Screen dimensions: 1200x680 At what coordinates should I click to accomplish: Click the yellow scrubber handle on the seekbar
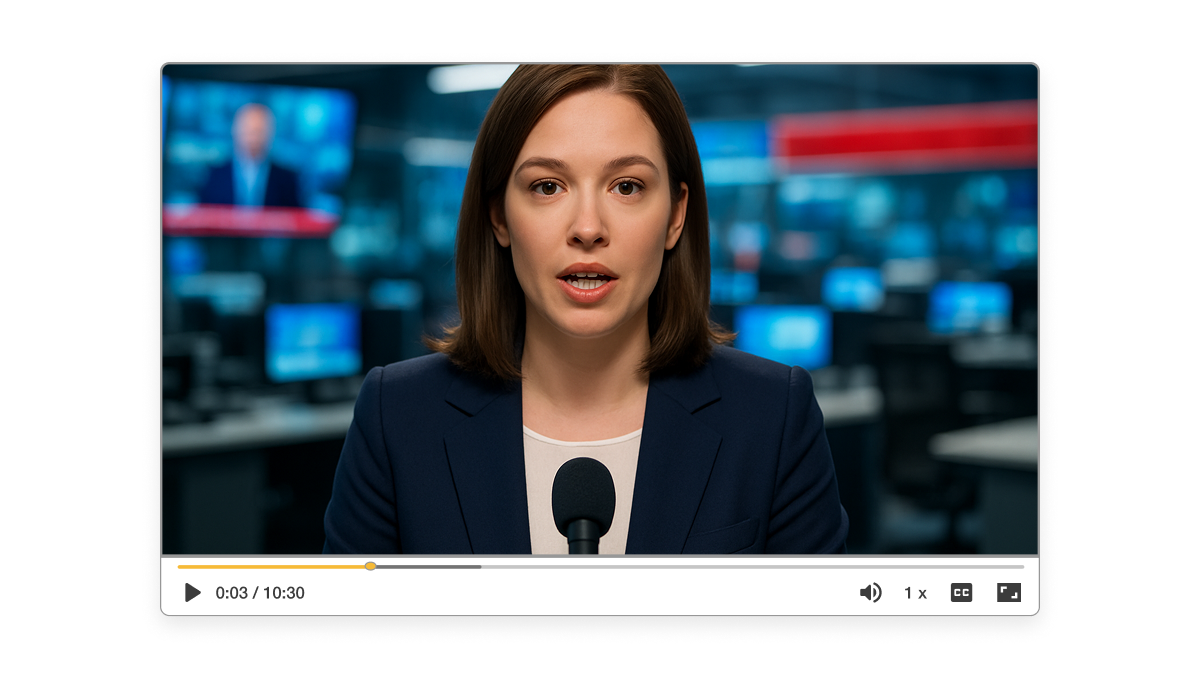click(x=371, y=566)
